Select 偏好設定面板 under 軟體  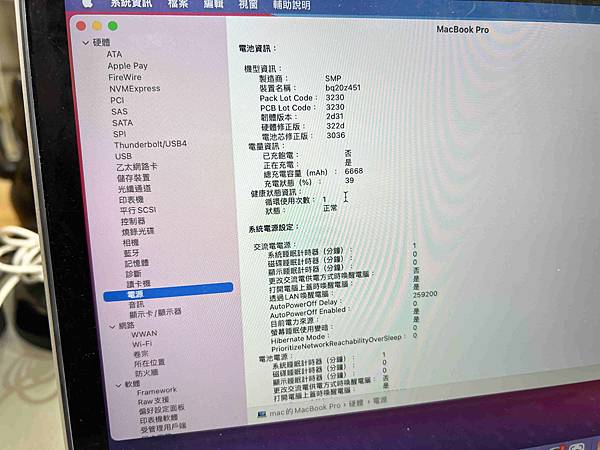pos(162,409)
